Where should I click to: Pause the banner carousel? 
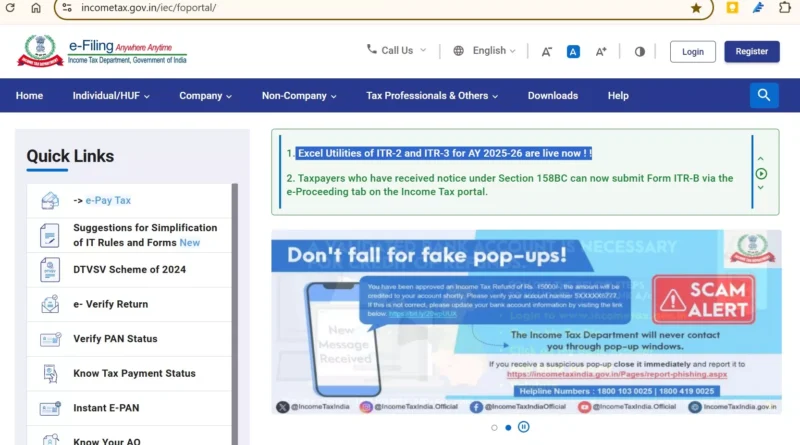(524, 427)
